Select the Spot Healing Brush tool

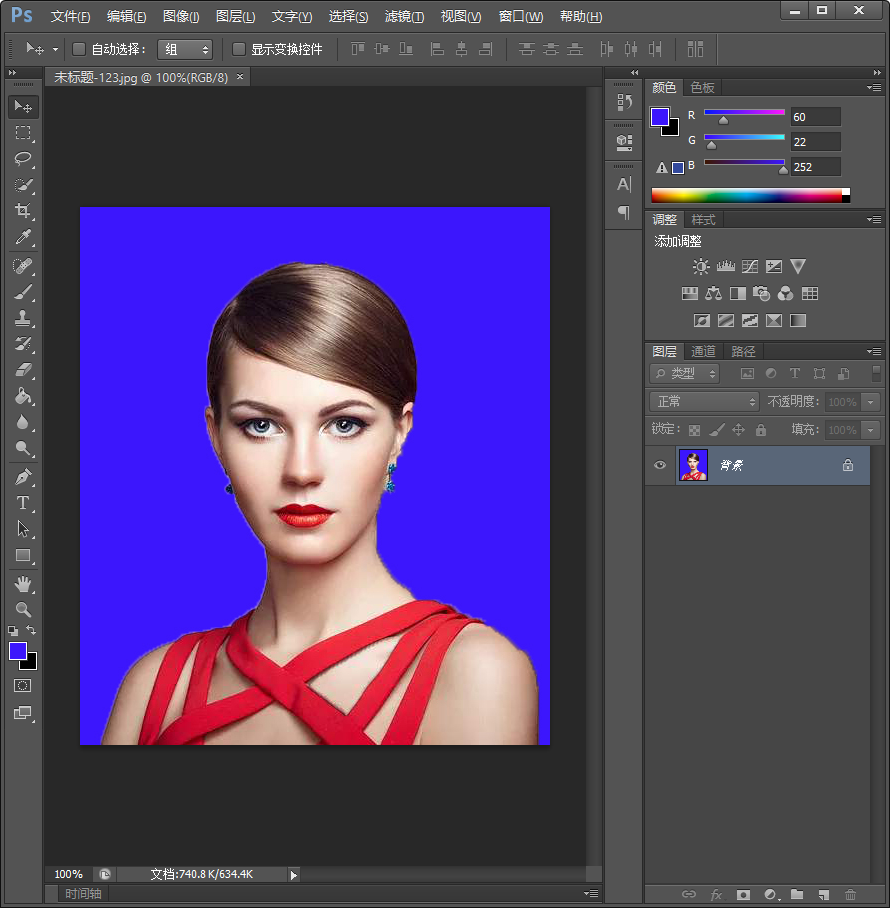point(23,266)
